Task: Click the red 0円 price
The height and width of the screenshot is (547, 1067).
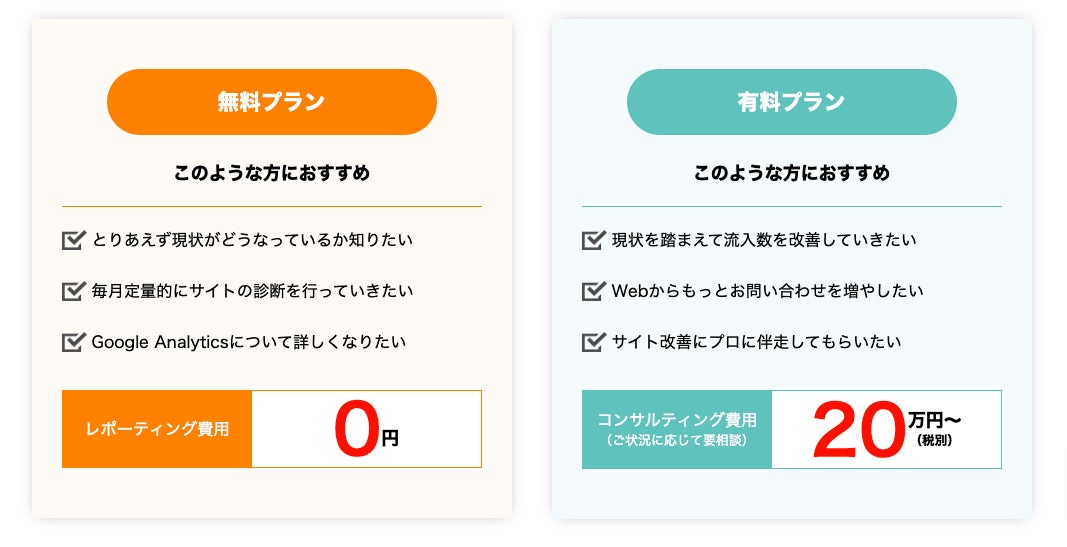Action: (x=365, y=431)
